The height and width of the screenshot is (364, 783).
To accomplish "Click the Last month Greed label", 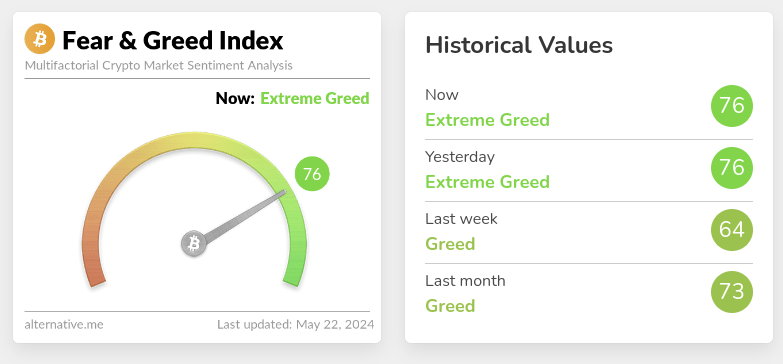I will (x=450, y=306).
